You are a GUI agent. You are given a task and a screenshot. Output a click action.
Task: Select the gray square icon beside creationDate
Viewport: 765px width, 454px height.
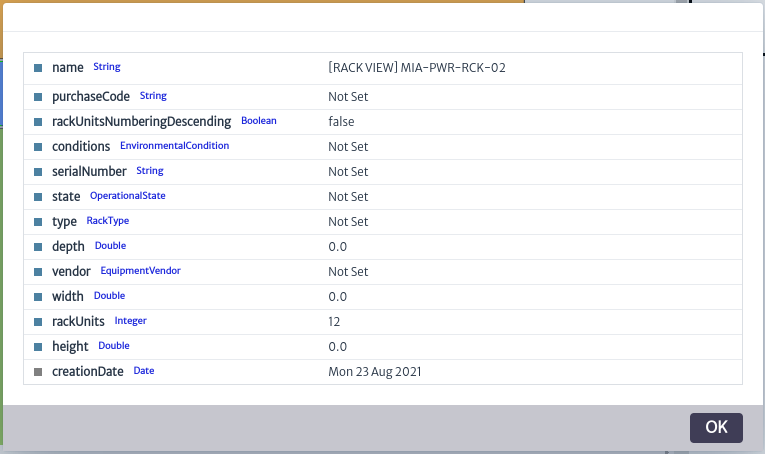pyautogui.click(x=38, y=372)
